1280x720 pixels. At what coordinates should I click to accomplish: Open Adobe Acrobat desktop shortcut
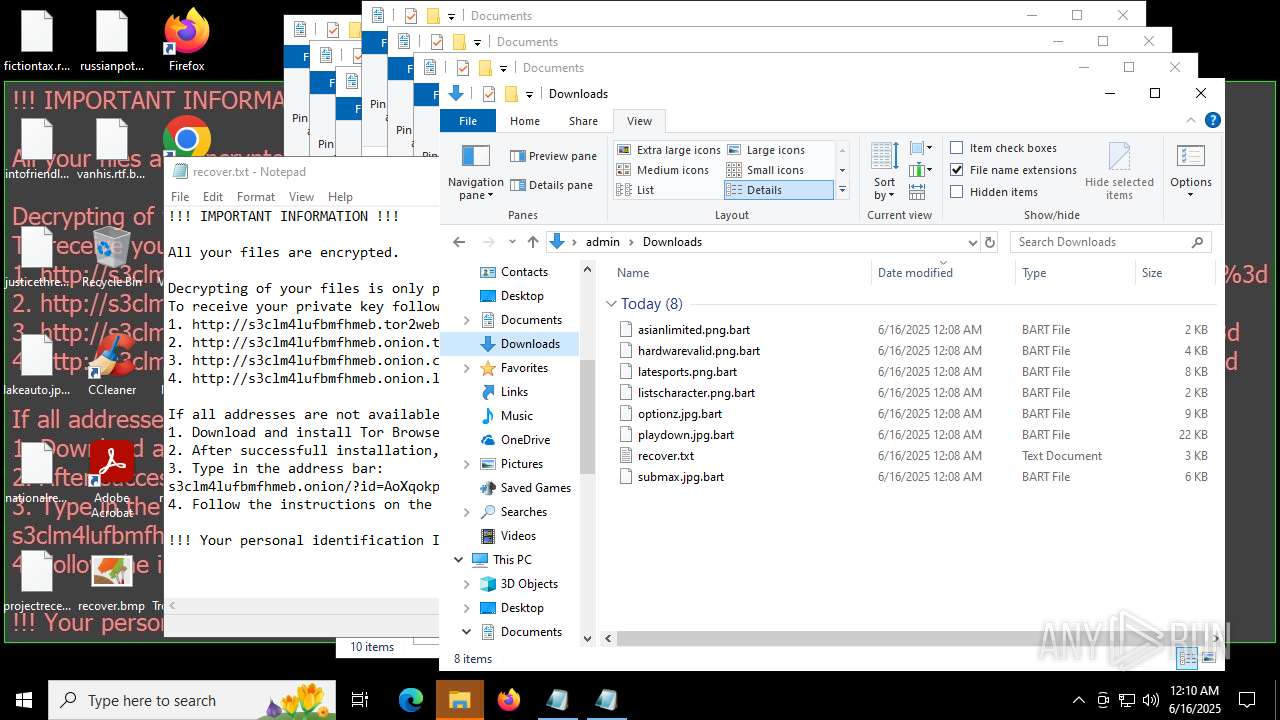112,479
